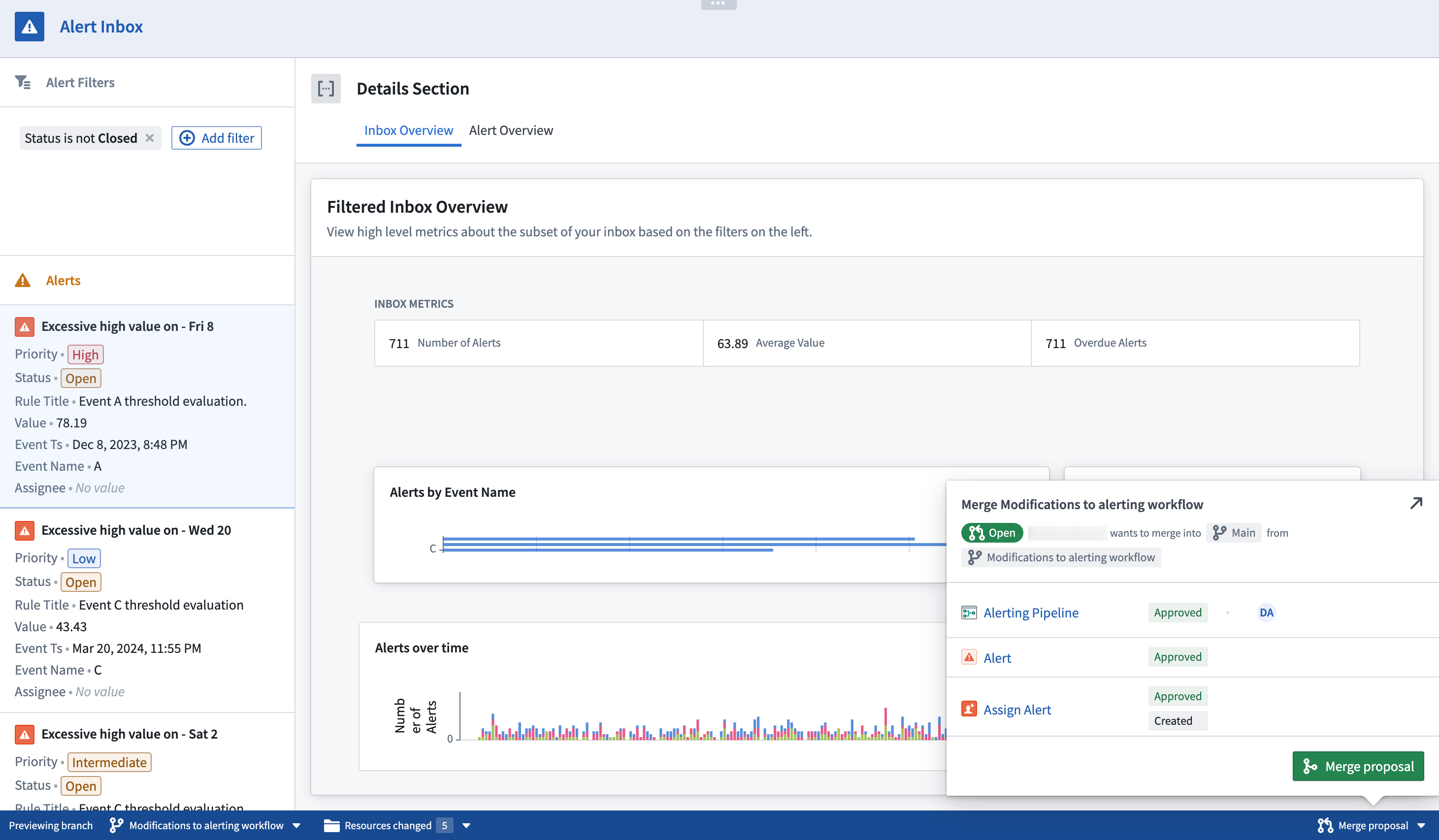Click the Alert warning icon in merge panel

coord(969,657)
